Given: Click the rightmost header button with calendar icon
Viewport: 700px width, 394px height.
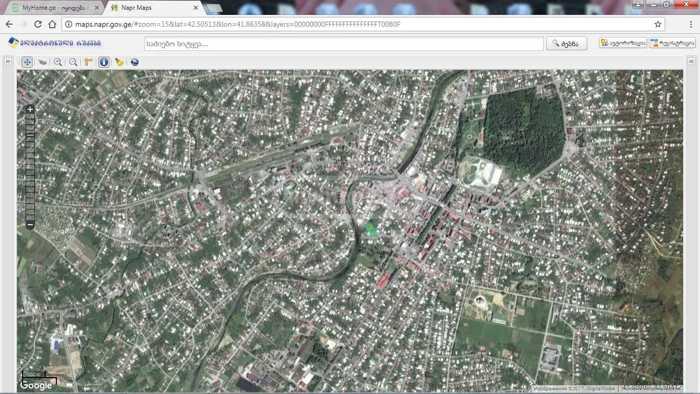Looking at the screenshot, I should point(672,43).
